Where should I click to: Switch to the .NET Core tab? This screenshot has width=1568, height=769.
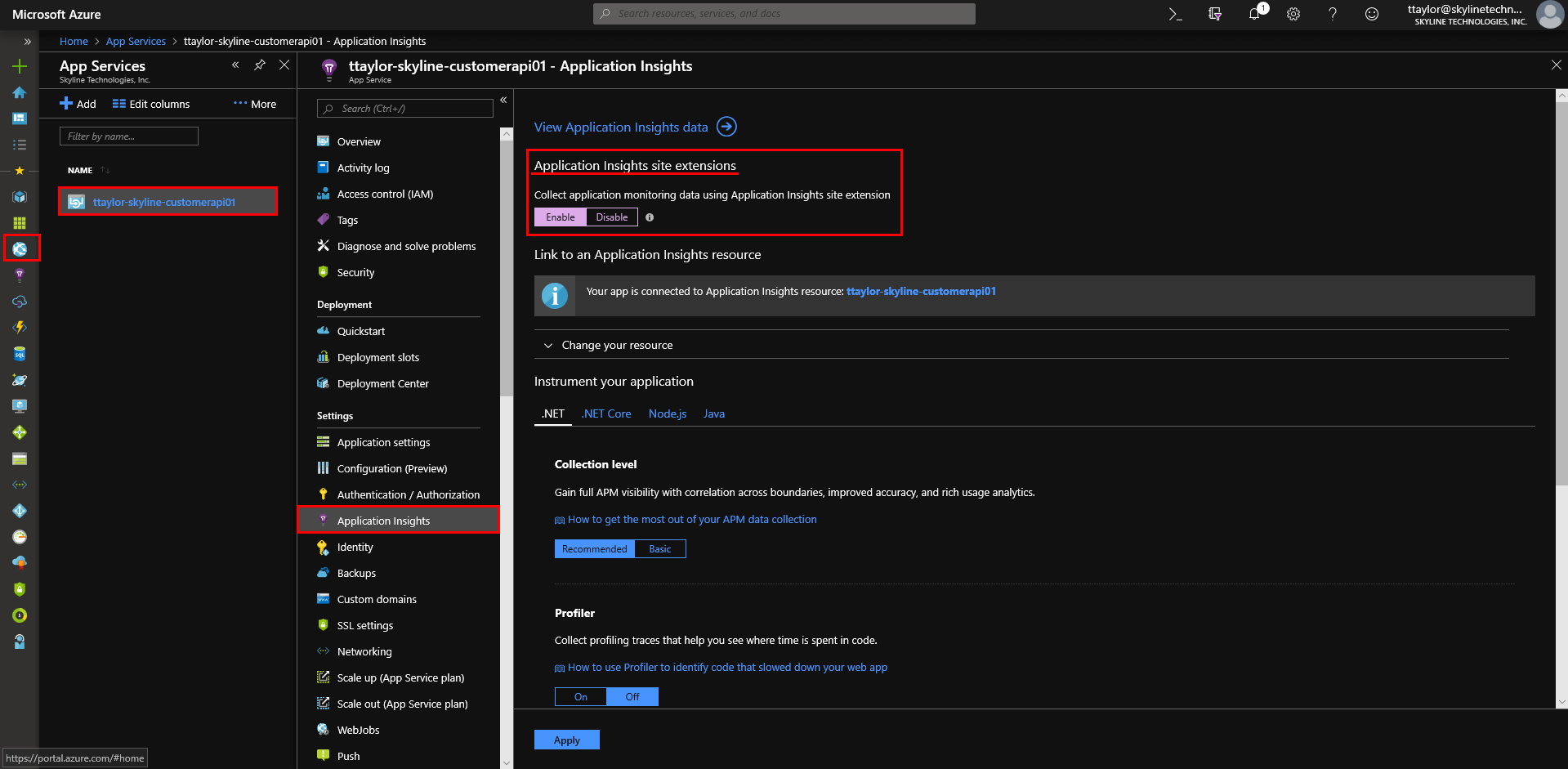[x=606, y=414]
